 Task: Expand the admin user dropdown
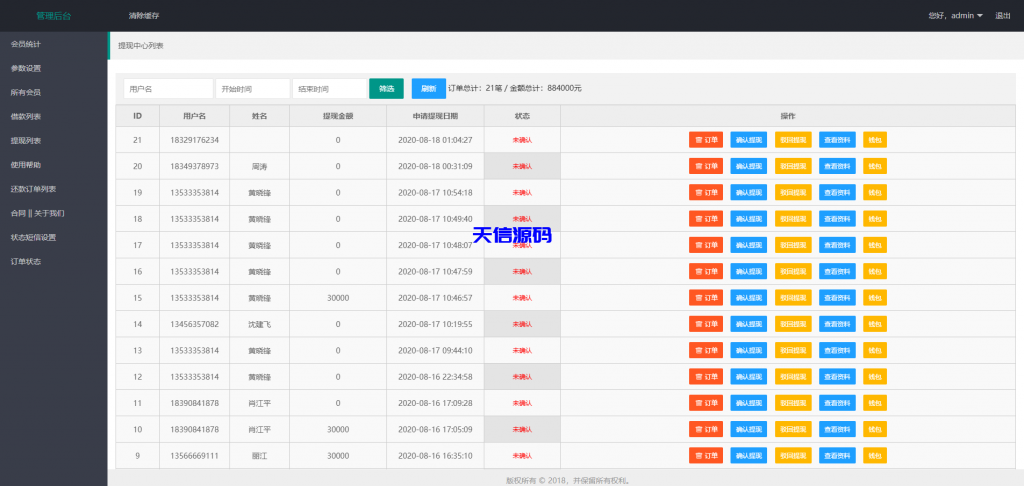(x=955, y=16)
